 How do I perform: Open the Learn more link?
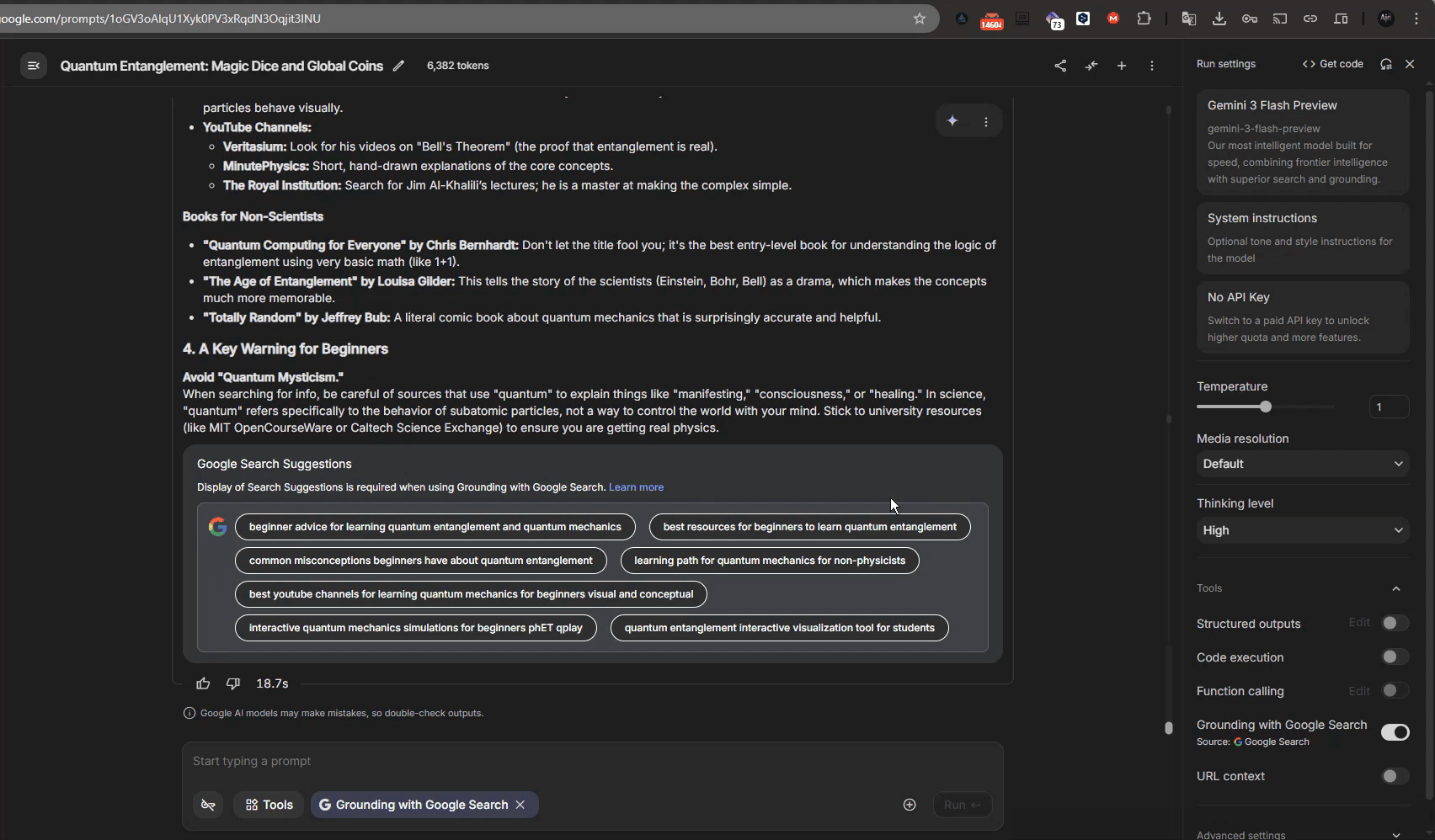pos(636,487)
